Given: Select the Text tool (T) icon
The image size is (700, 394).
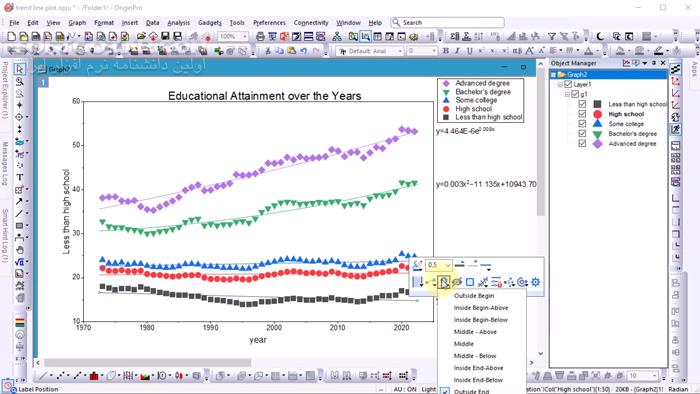Looking at the screenshot, I should point(20,177).
